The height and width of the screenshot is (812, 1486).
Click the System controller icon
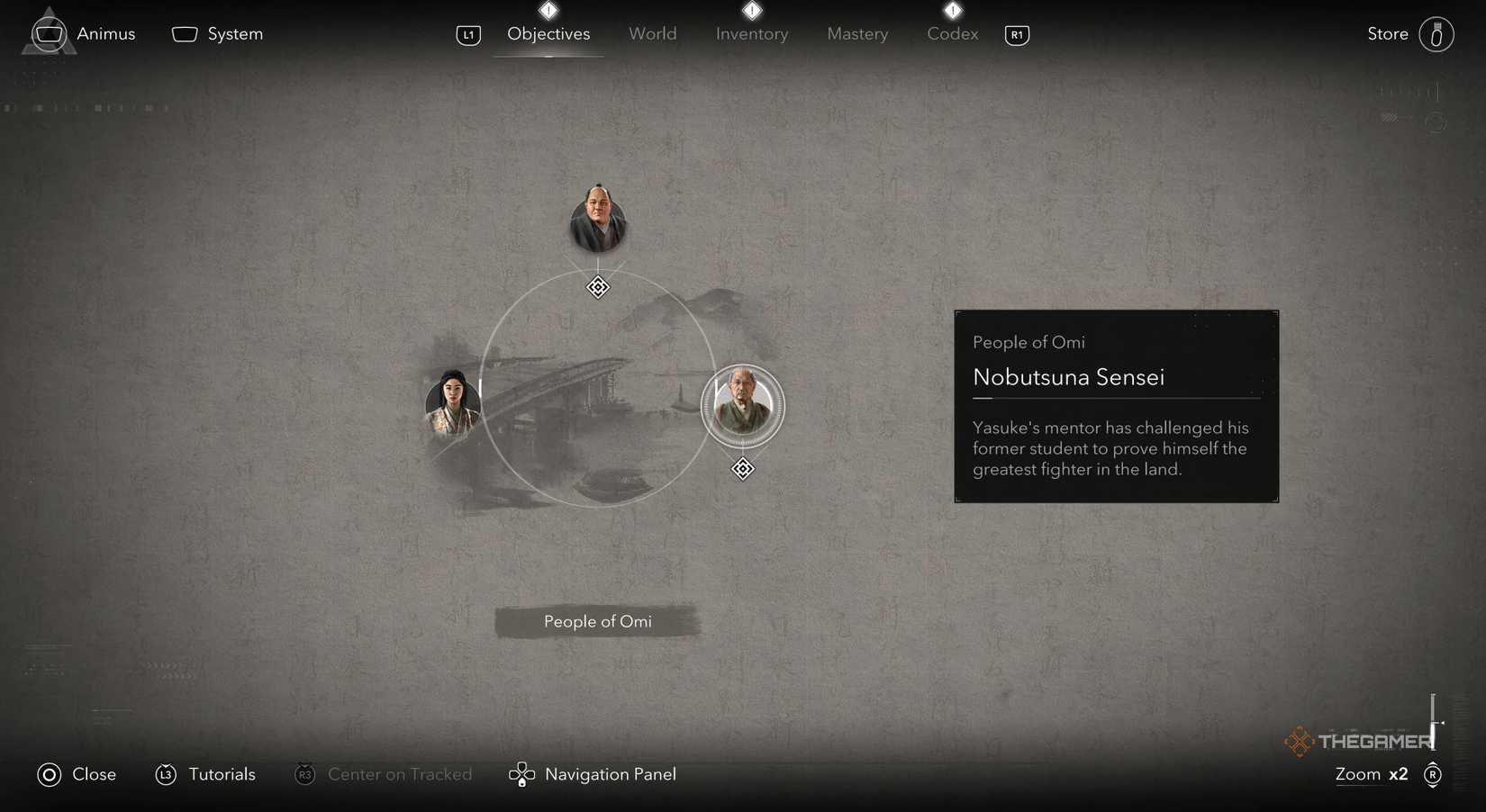click(184, 33)
